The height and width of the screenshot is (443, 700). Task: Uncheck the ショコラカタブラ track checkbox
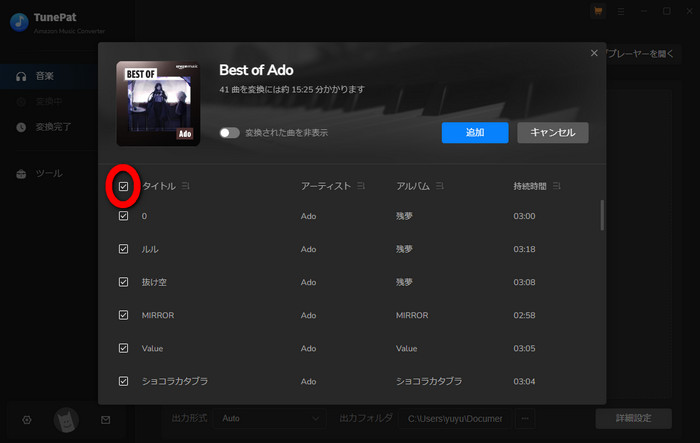123,381
